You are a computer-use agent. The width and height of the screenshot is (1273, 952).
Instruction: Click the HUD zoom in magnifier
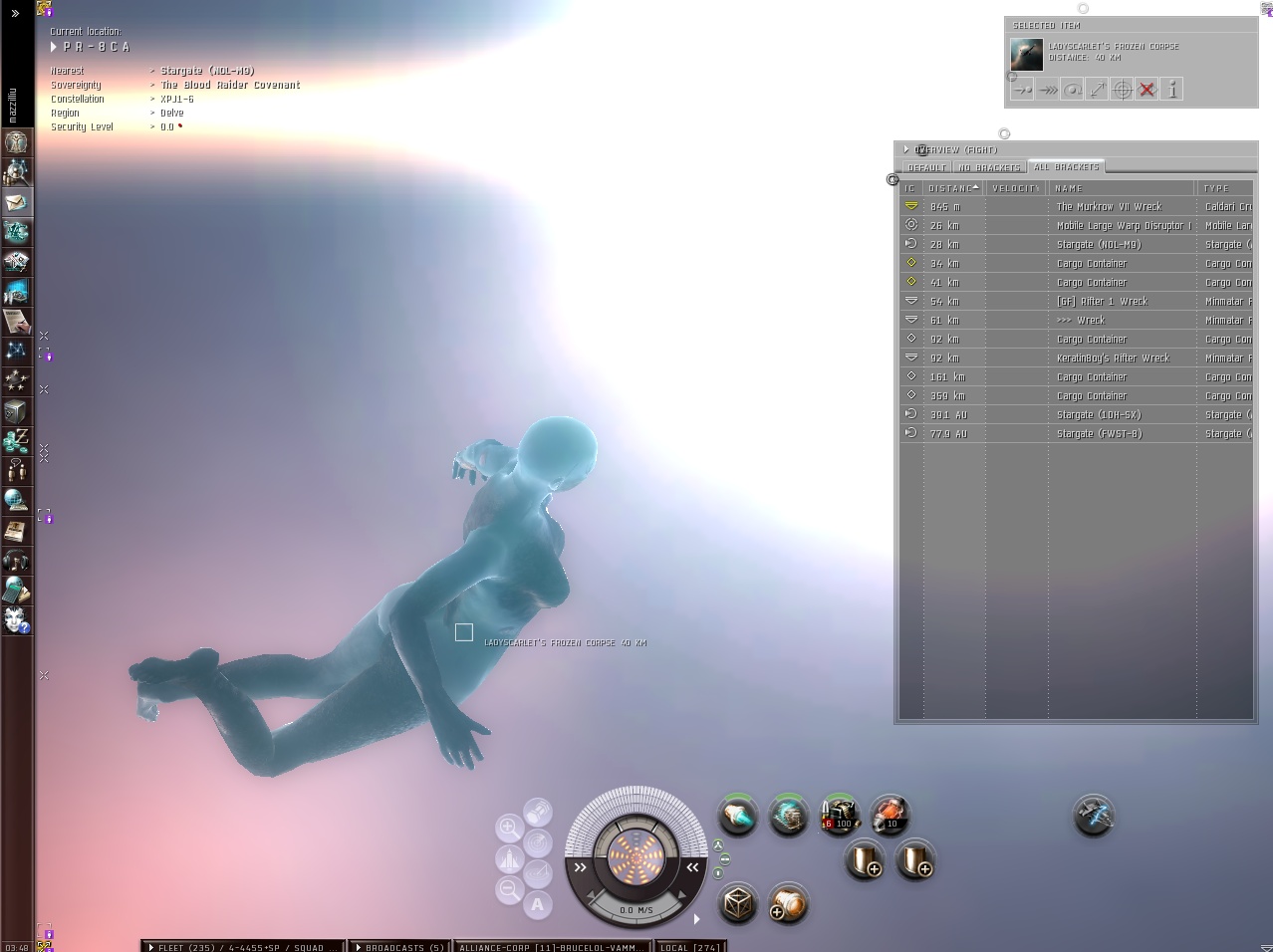tap(509, 828)
